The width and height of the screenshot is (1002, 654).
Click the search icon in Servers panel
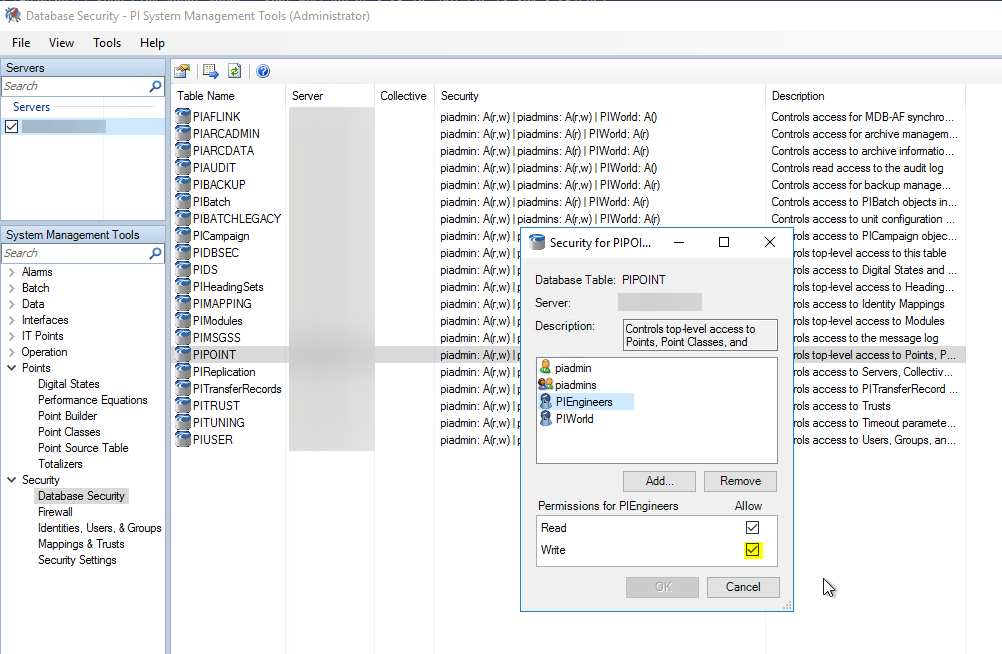[155, 87]
